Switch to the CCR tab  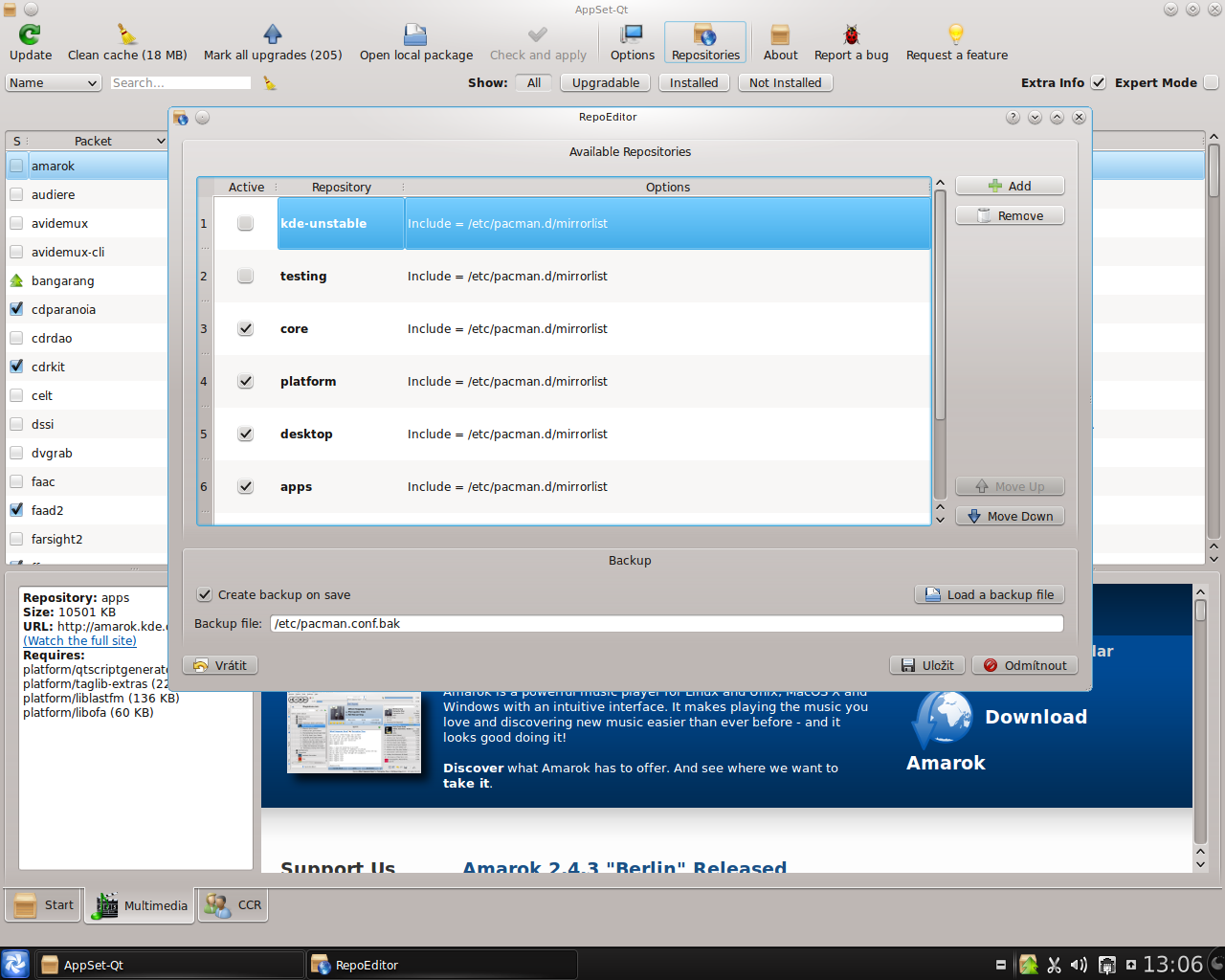234,905
